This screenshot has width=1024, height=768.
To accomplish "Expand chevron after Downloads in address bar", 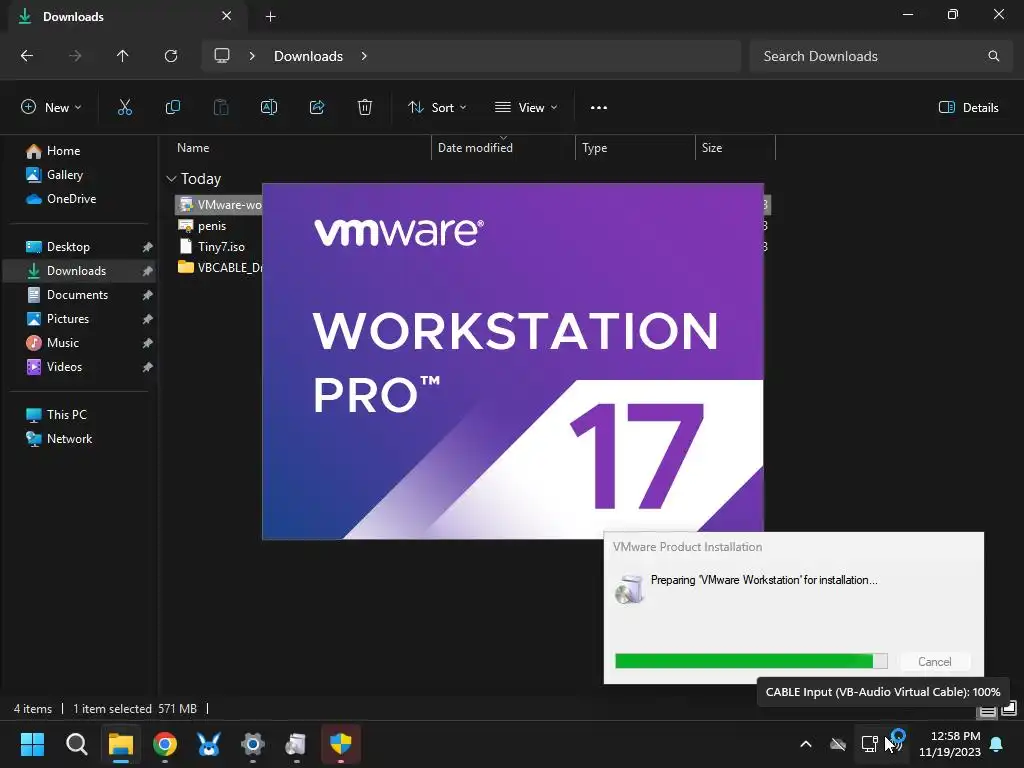I will click(364, 56).
